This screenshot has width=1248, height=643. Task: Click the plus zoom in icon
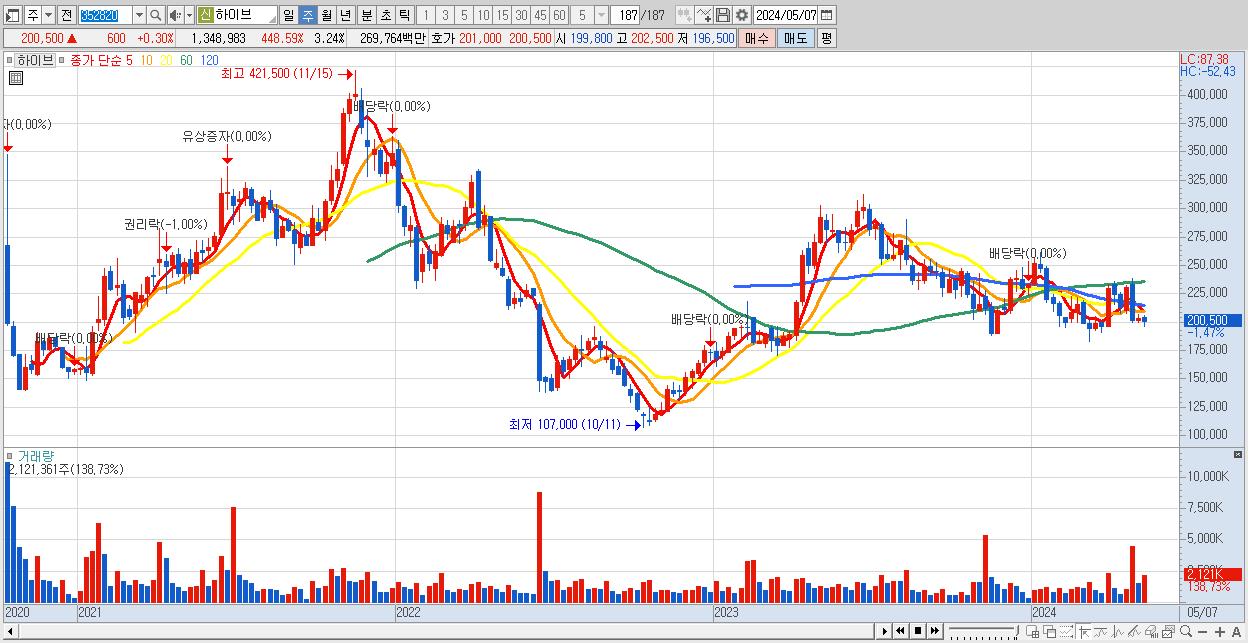[x=1220, y=632]
